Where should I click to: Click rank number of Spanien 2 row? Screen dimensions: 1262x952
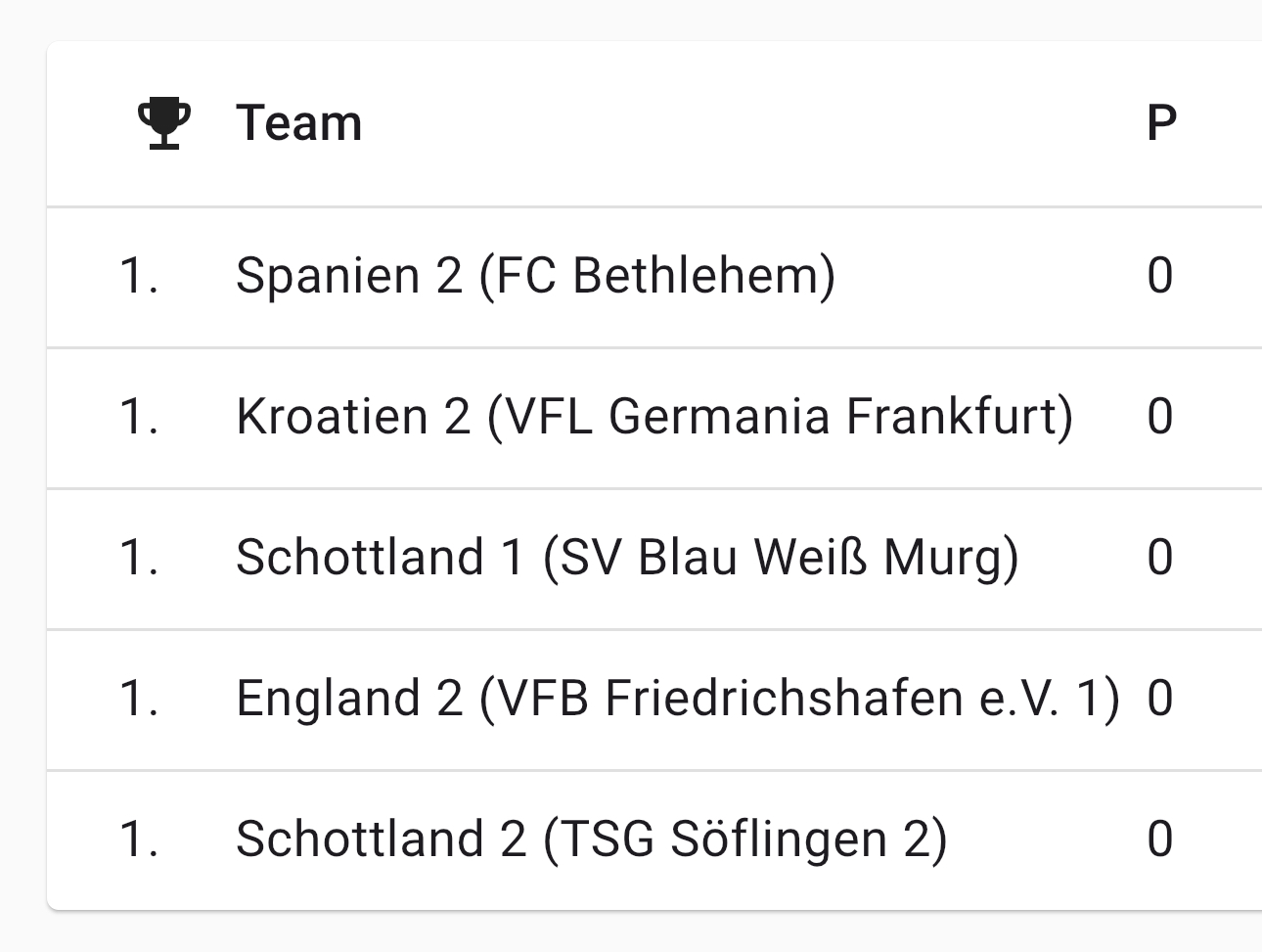click(139, 275)
